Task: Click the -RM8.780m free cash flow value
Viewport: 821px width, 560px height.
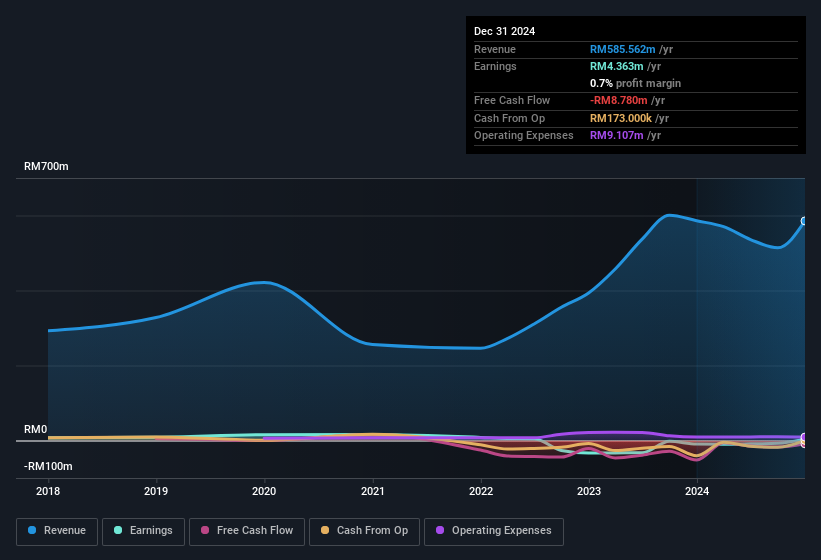Action: coord(618,100)
